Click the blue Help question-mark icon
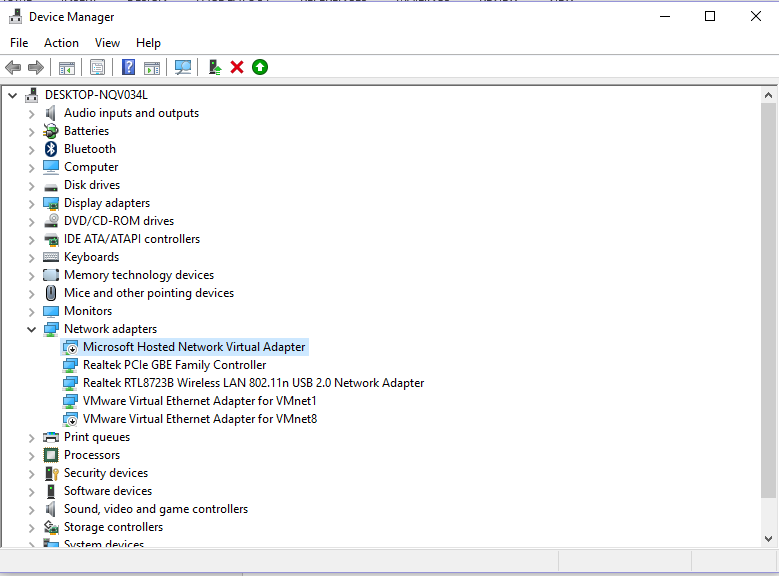The height and width of the screenshot is (576, 779). [129, 67]
